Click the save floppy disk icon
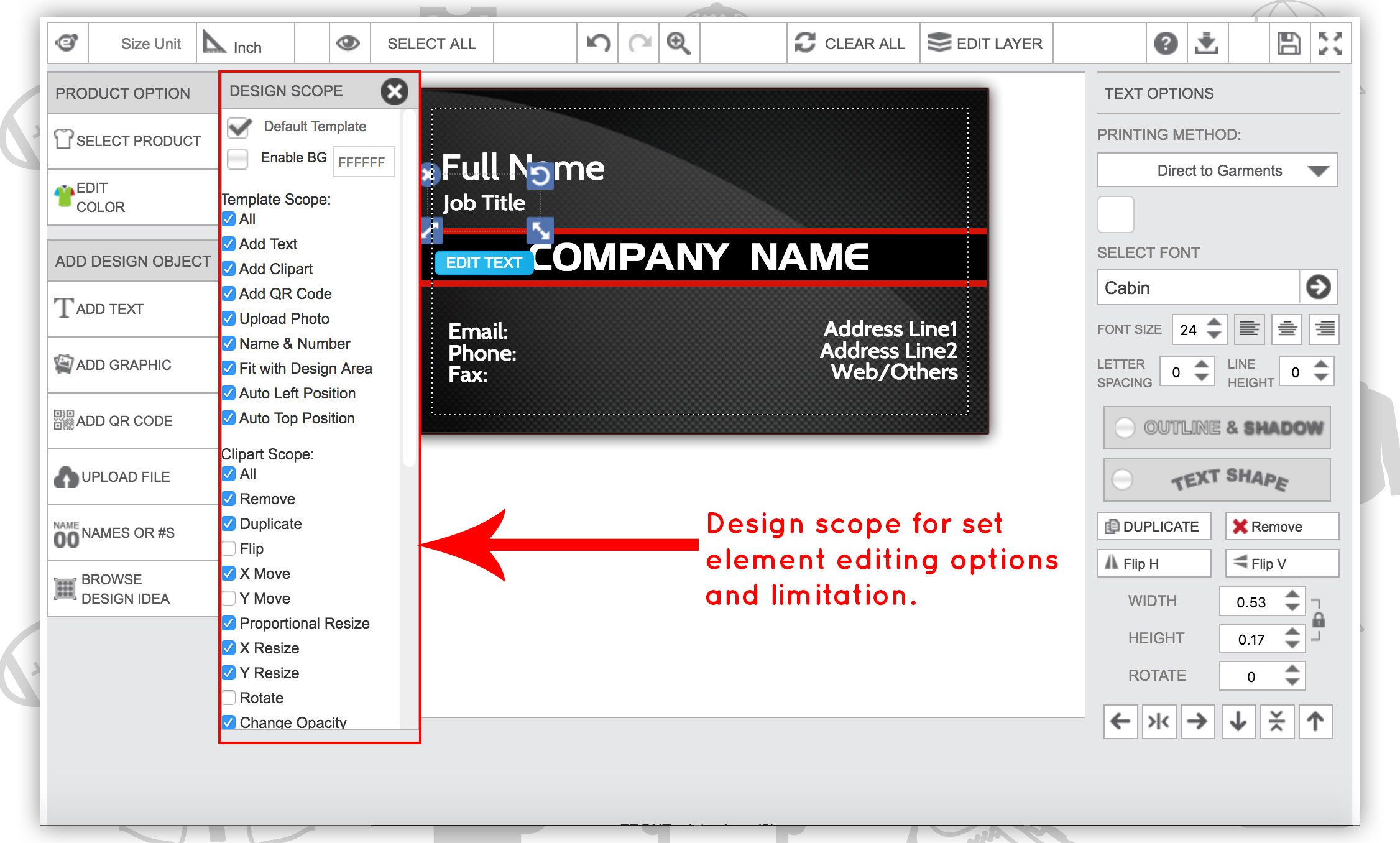Screen dimensions: 1400x843 coord(1289,44)
